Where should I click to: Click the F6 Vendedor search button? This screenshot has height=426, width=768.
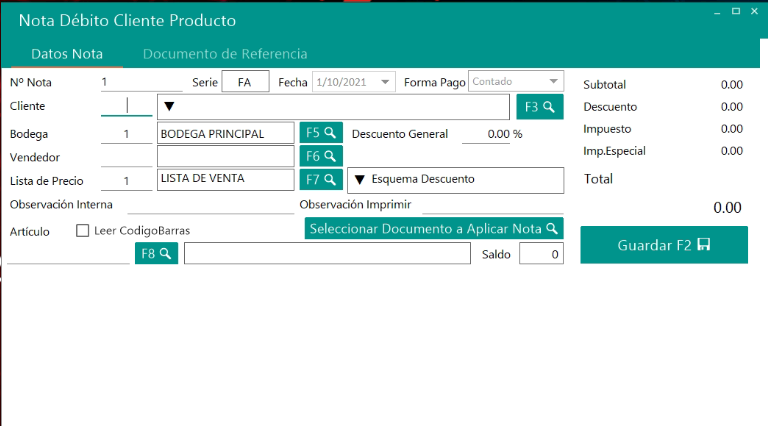pyautogui.click(x=321, y=156)
